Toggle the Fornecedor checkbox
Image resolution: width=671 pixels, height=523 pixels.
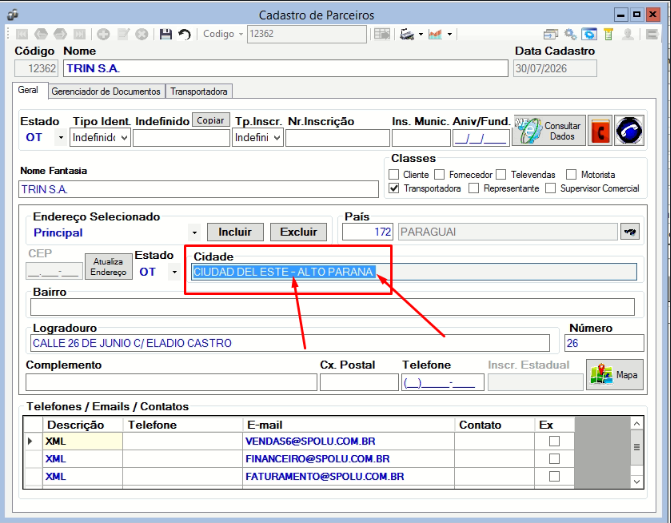(x=439, y=175)
